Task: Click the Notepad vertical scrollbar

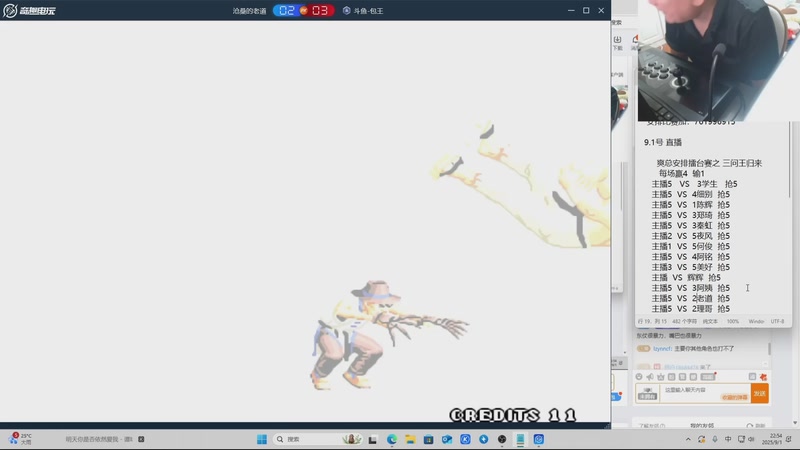Action: (x=790, y=161)
